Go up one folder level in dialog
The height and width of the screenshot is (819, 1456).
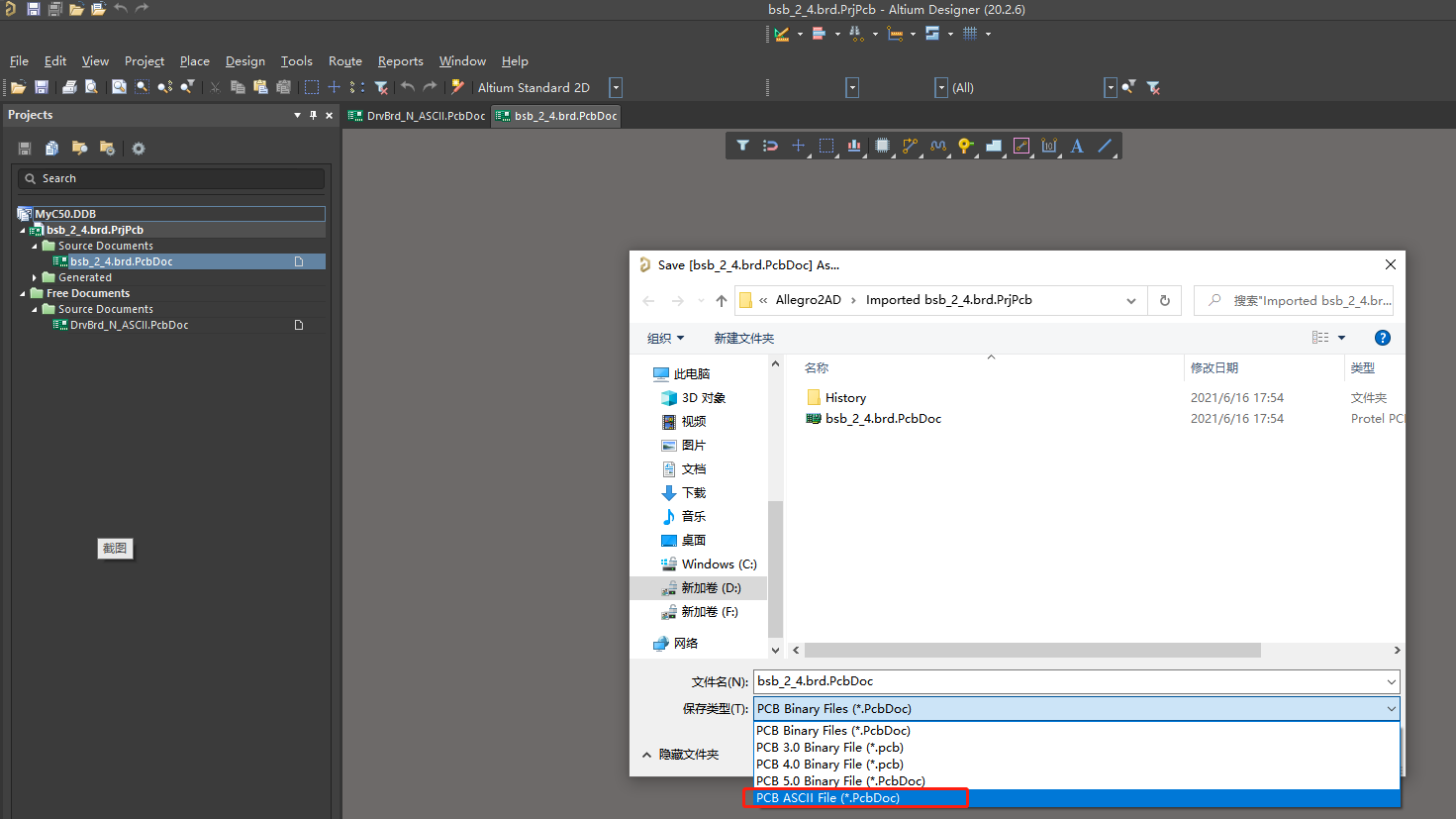pyautogui.click(x=721, y=300)
